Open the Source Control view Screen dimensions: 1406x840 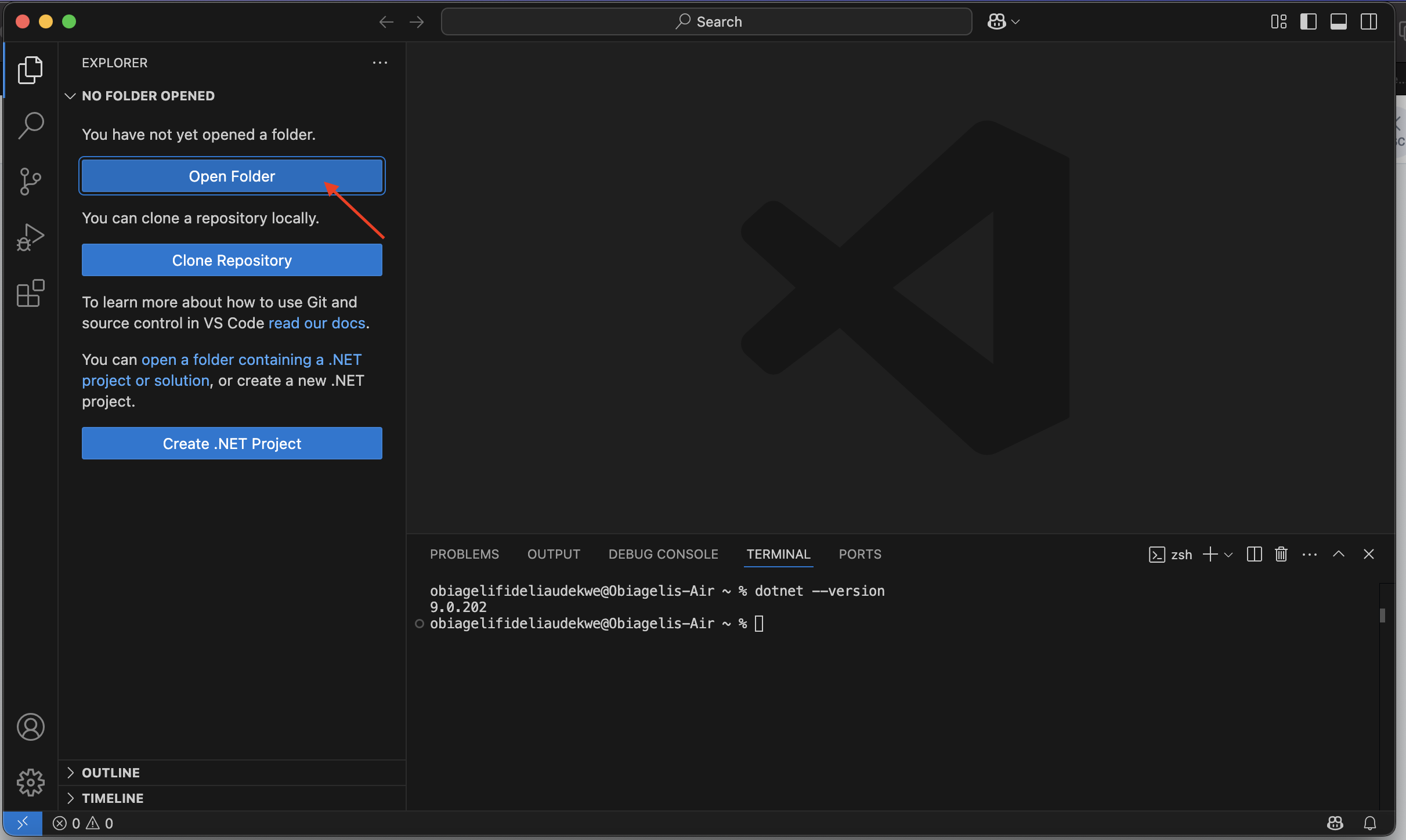[30, 182]
